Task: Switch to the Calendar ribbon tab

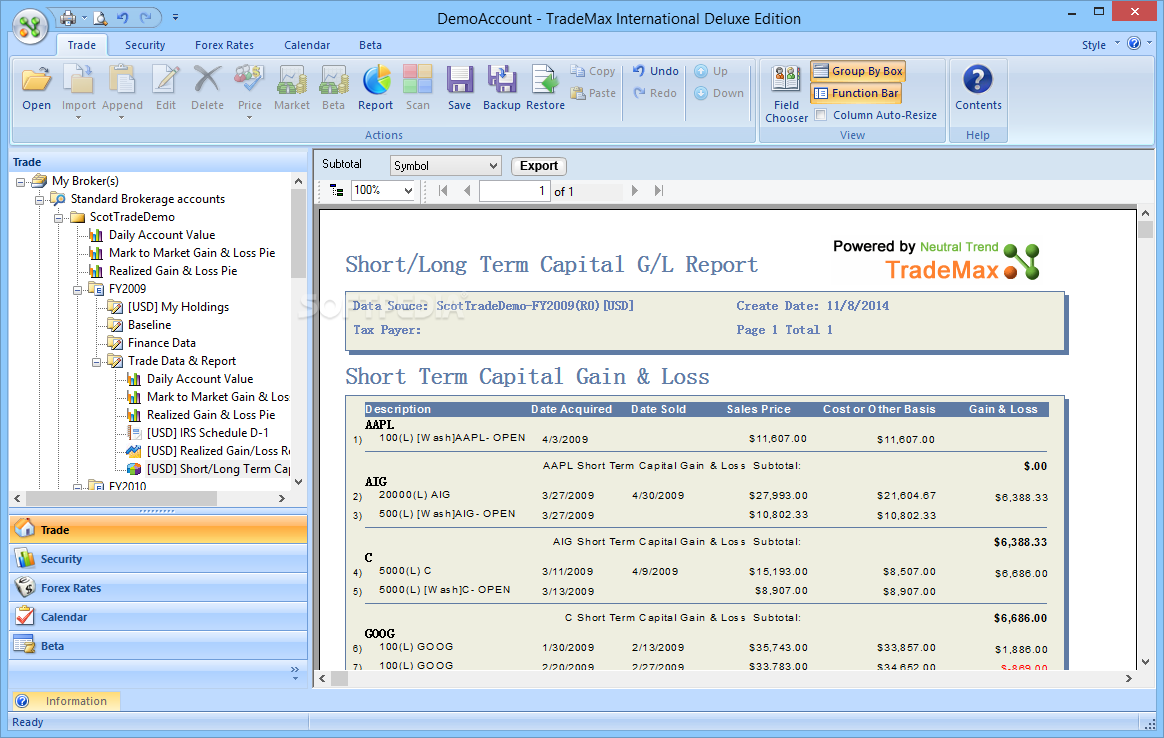Action: 307,45
